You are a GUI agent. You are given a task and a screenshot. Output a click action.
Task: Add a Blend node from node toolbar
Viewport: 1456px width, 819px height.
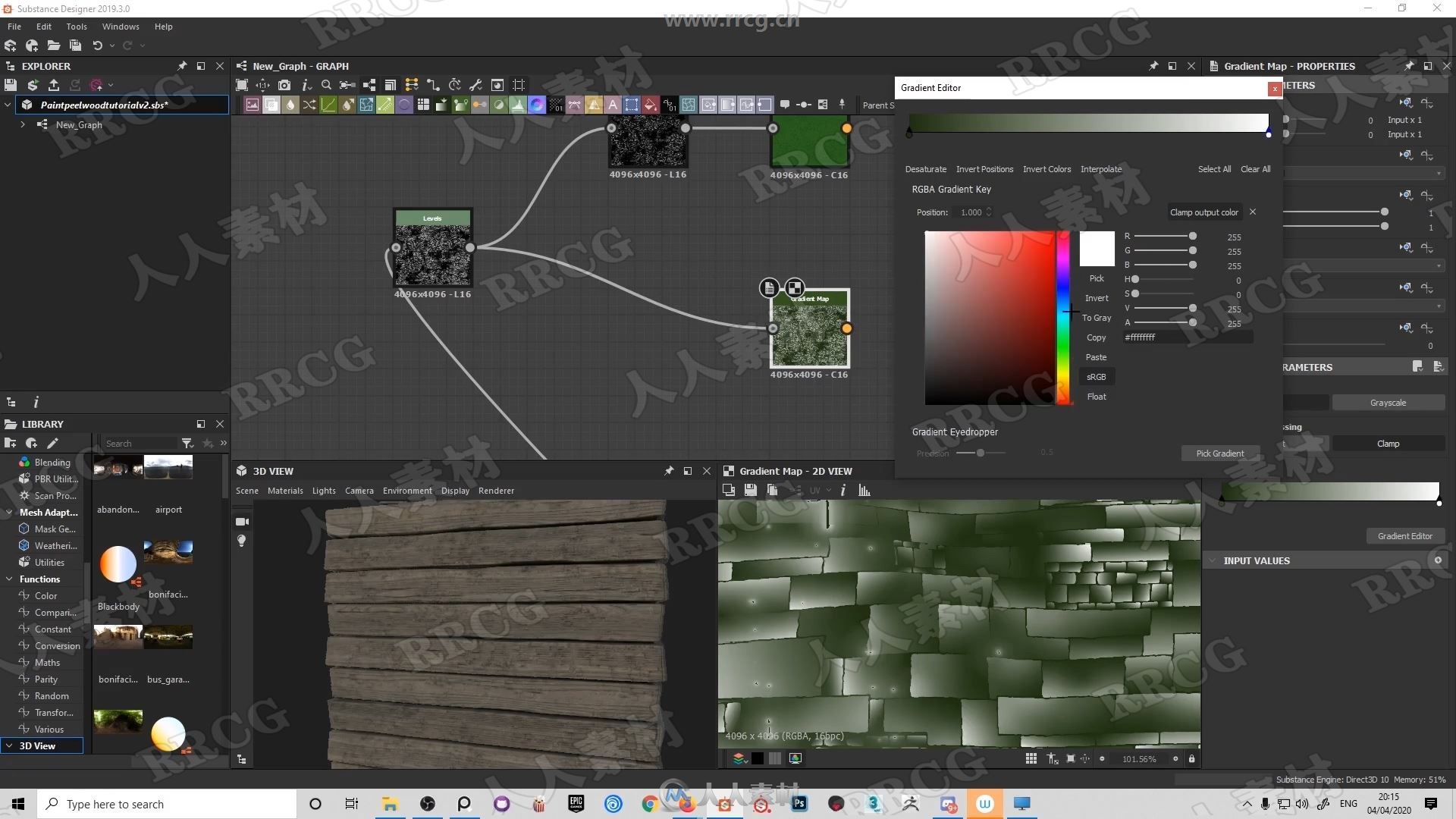[x=271, y=105]
